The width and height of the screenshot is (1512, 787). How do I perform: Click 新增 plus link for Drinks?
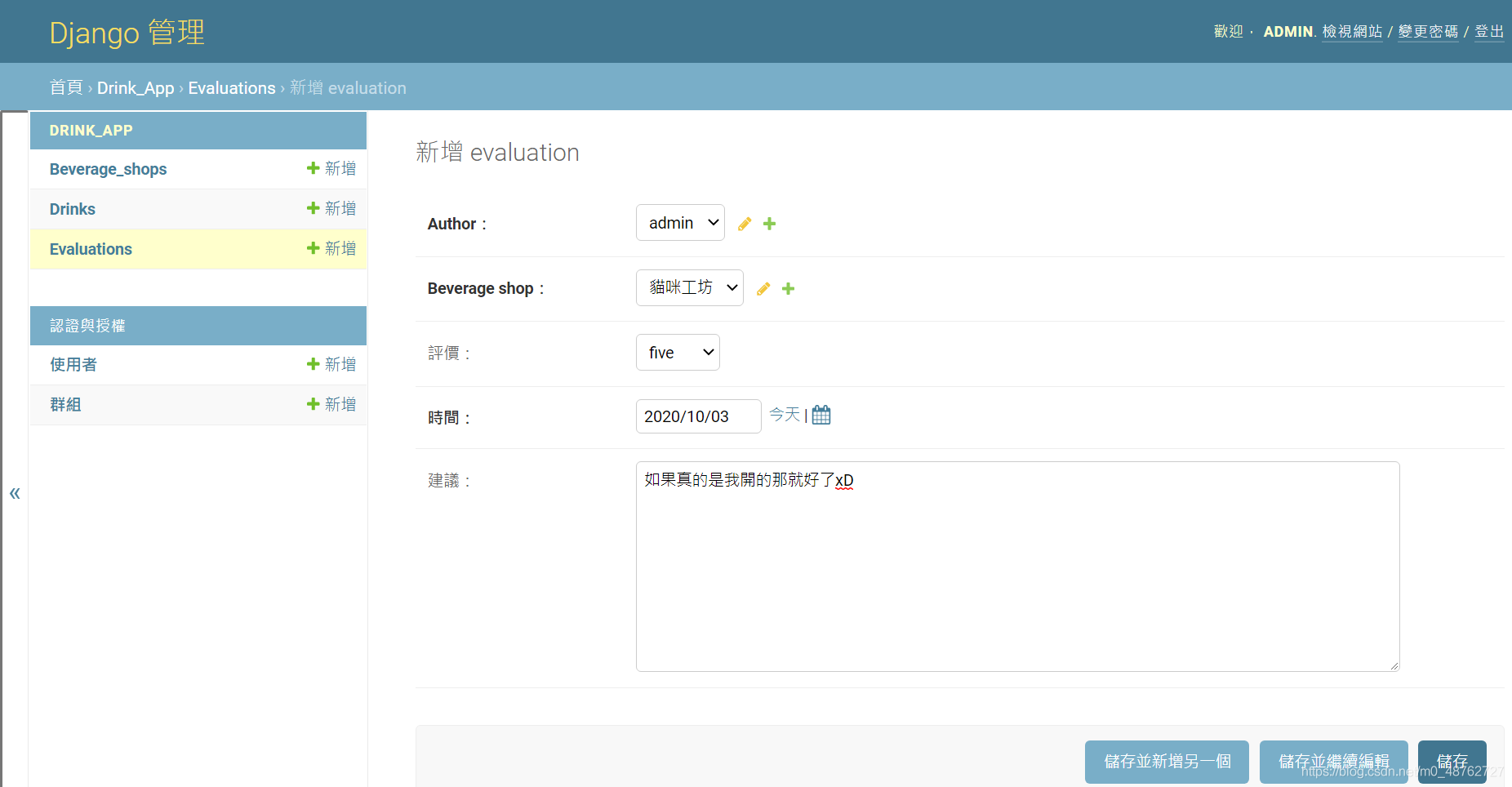(x=331, y=208)
